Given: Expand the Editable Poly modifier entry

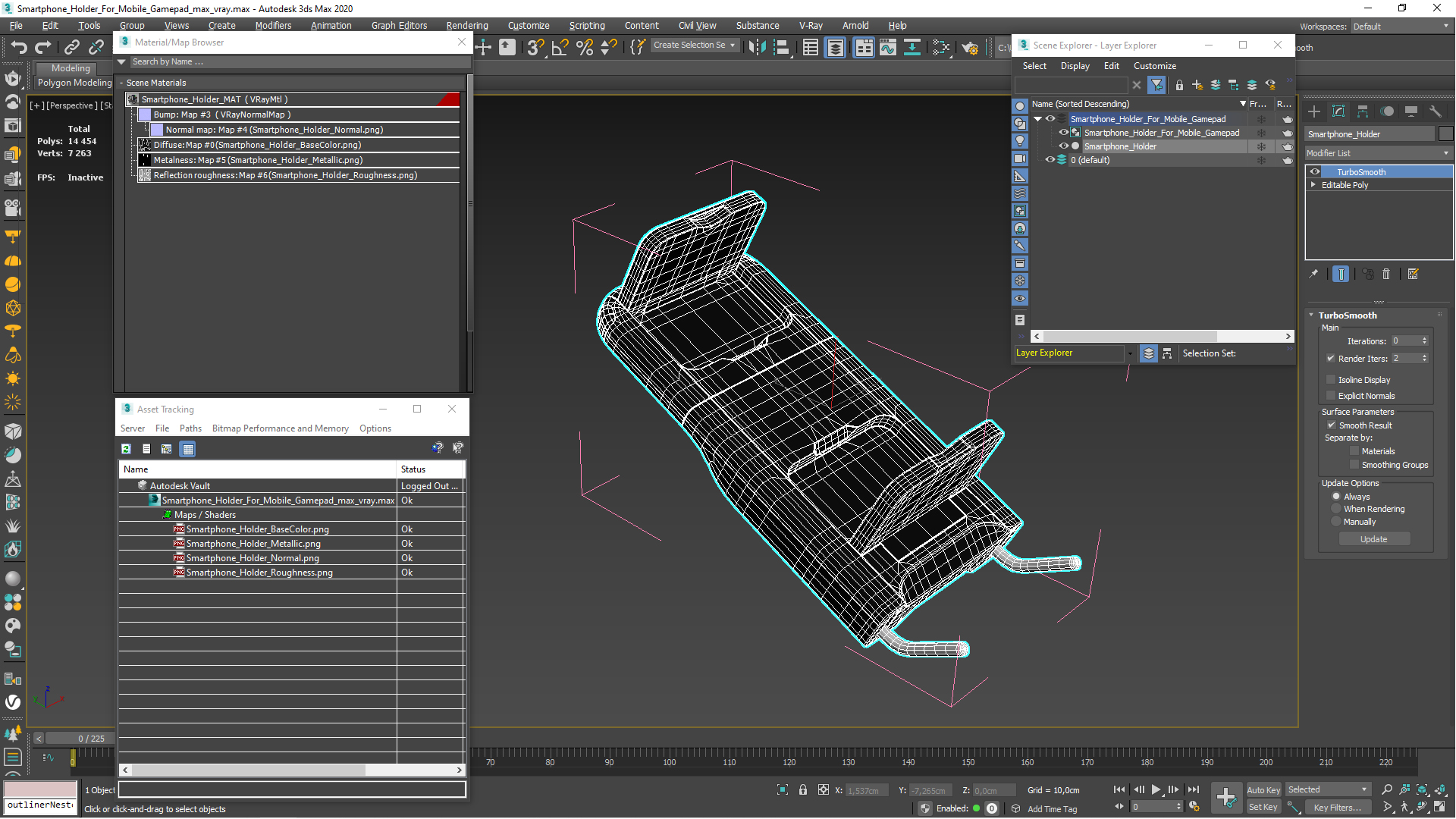Looking at the screenshot, I should 1313,185.
